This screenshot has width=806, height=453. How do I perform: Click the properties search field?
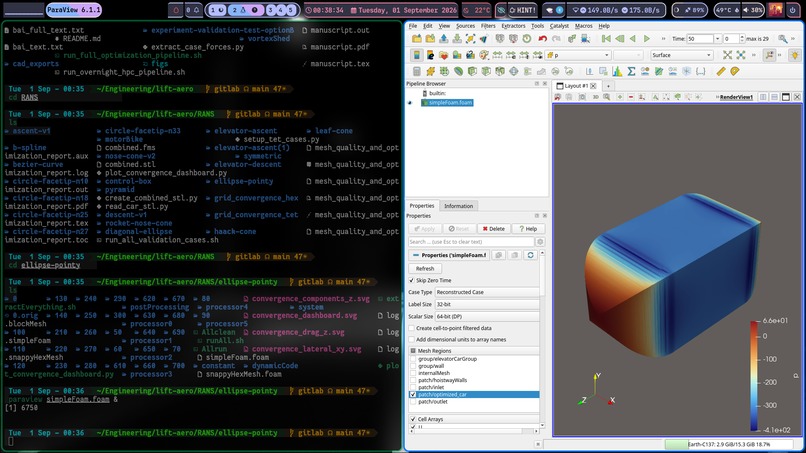471,242
